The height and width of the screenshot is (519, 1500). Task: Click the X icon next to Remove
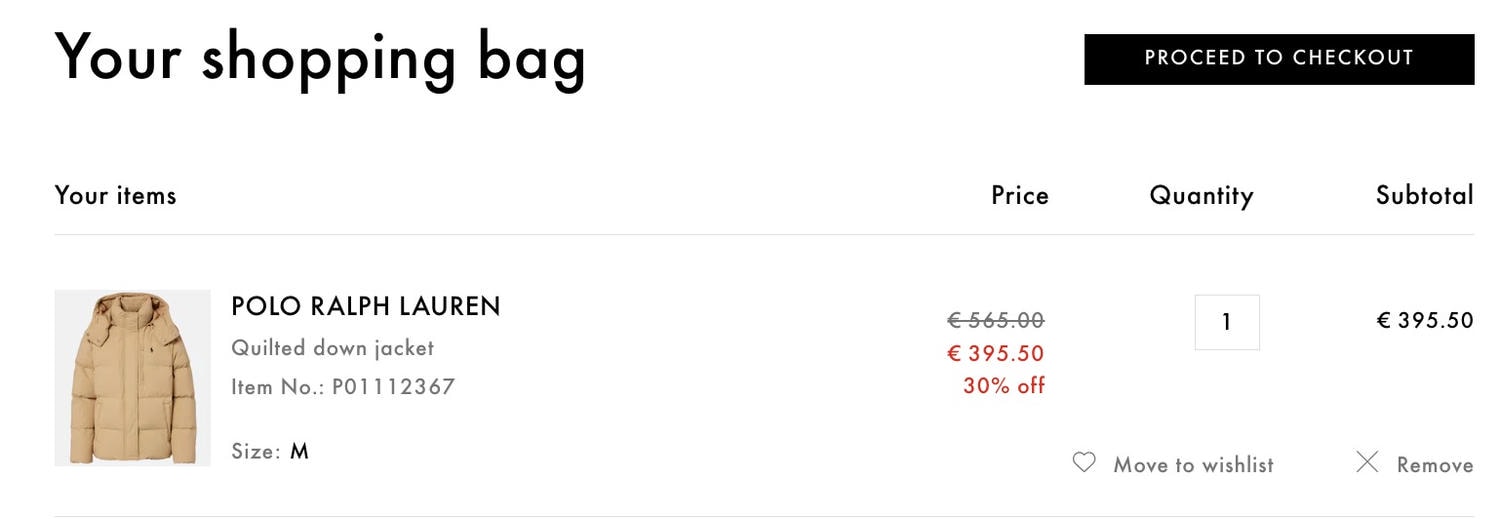pyautogui.click(x=1367, y=462)
